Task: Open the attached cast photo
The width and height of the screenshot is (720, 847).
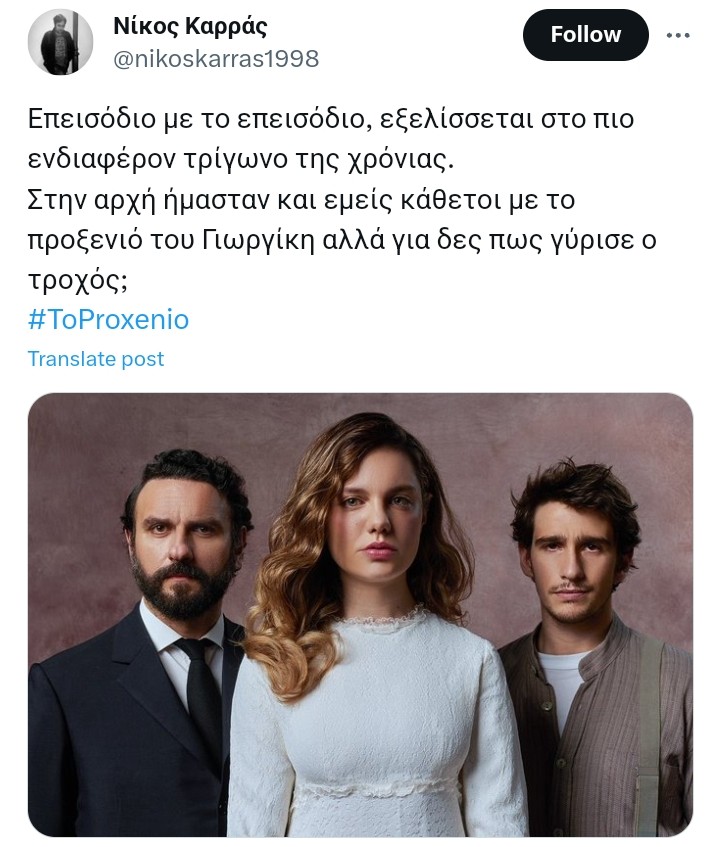Action: tap(360, 615)
